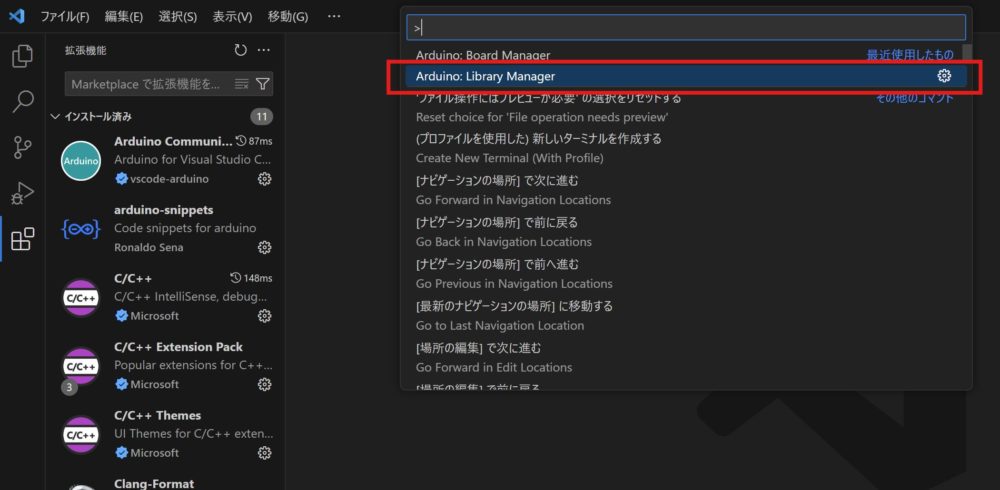Open the Explorer view in activity bar
Viewport: 1000px width, 490px height.
pyautogui.click(x=22, y=56)
